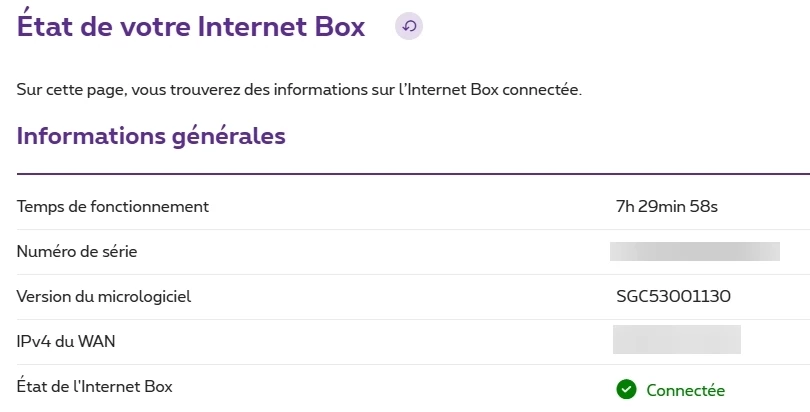Click the refresh icon beside the page title
Screen dimensions: 810x412
coord(409,26)
